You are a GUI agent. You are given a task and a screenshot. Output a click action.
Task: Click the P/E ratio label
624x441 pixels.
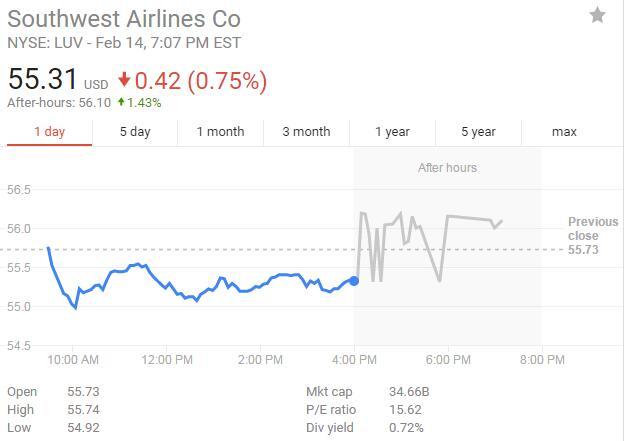[x=332, y=409]
